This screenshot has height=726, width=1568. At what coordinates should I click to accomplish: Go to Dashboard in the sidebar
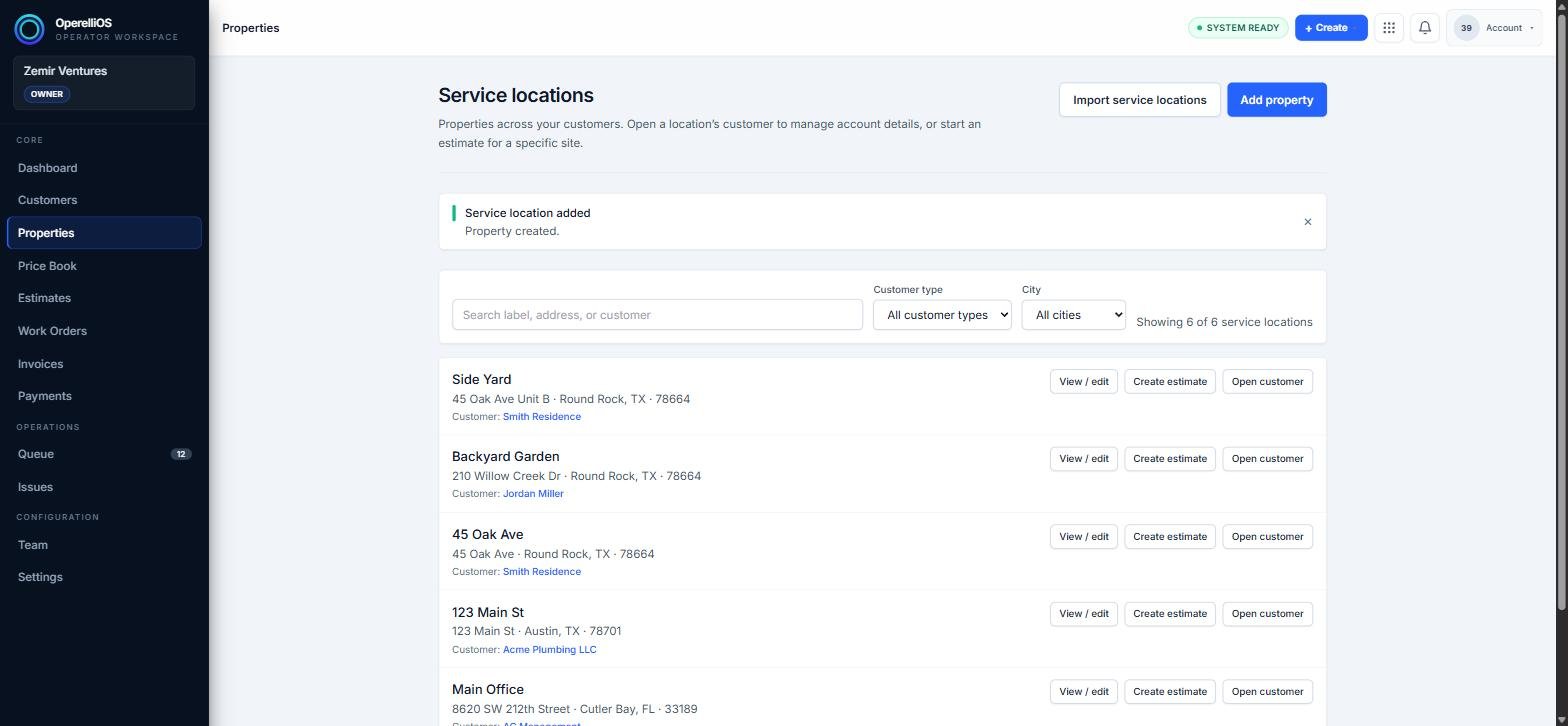click(104, 168)
